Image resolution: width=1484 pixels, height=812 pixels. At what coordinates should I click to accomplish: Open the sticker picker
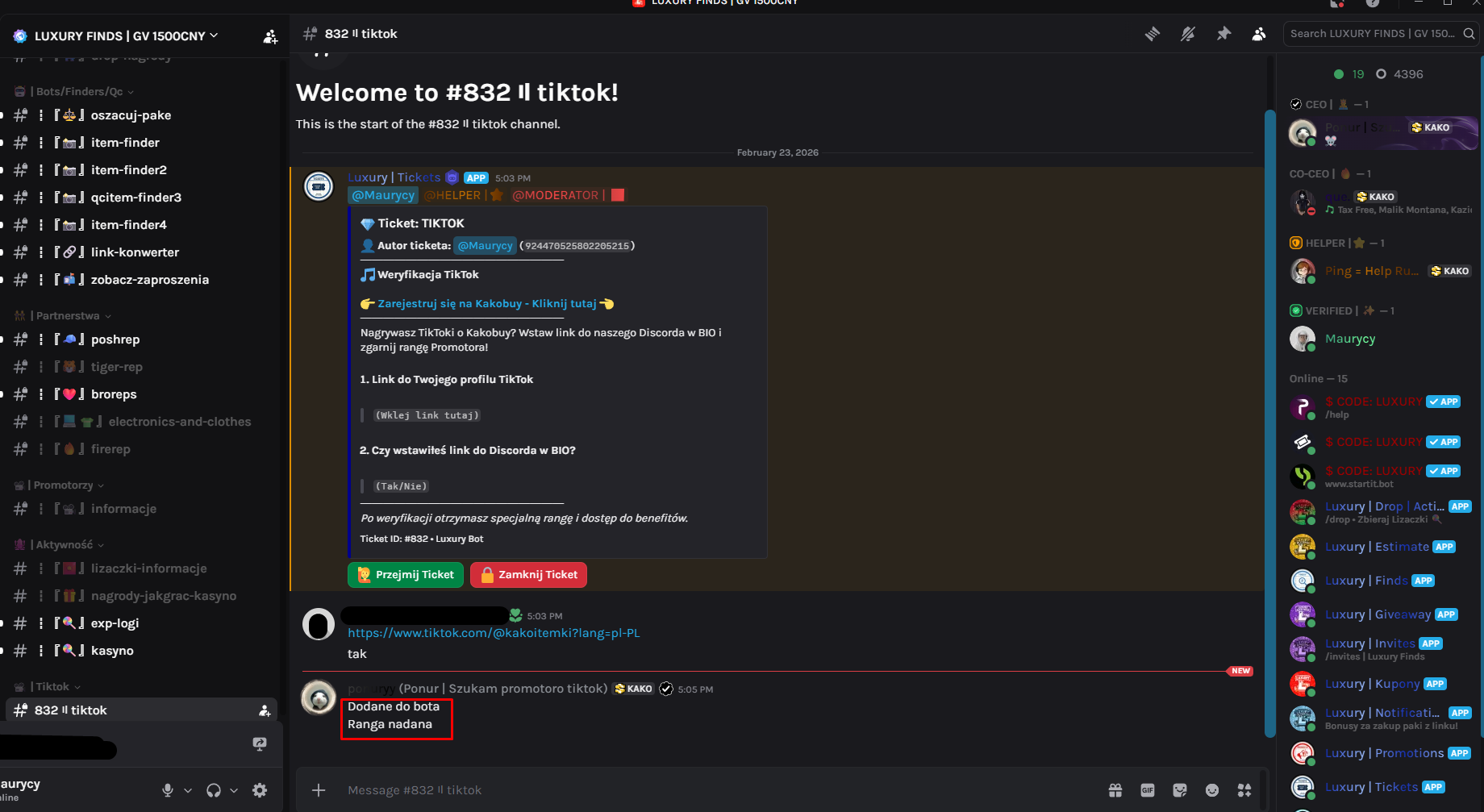point(1179,790)
